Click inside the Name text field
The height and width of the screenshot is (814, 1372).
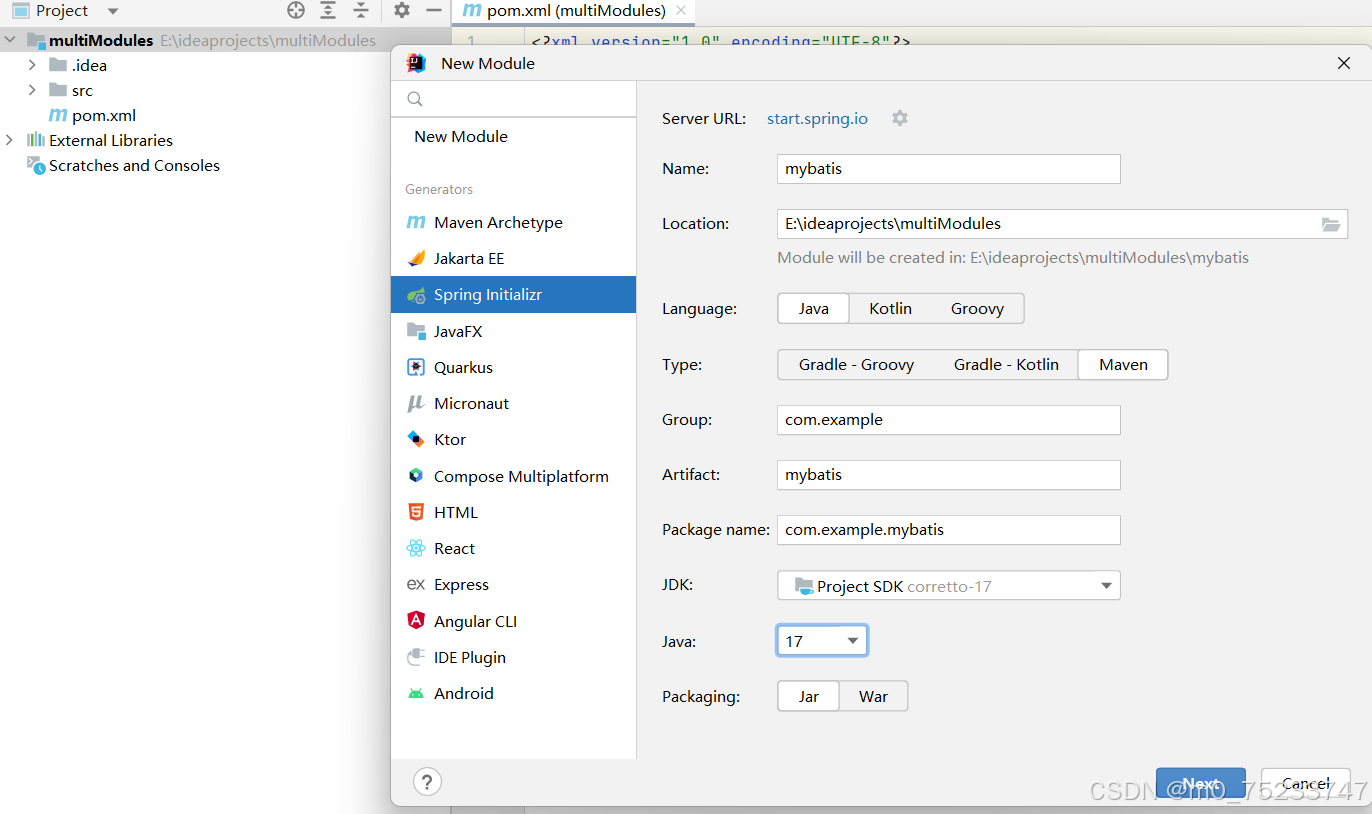coord(948,168)
